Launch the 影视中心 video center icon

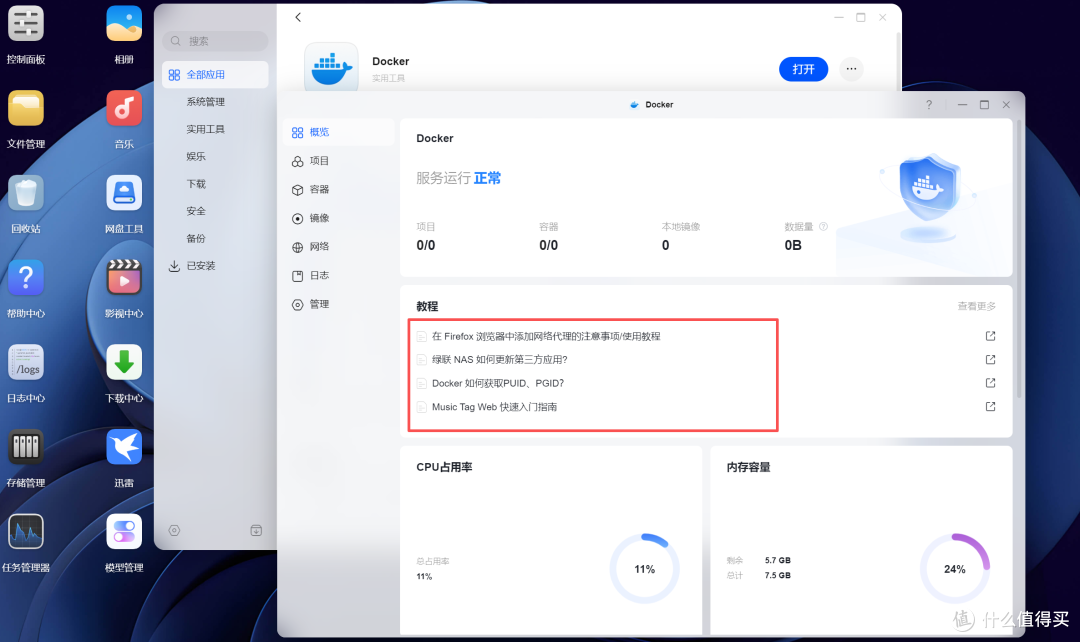click(124, 278)
